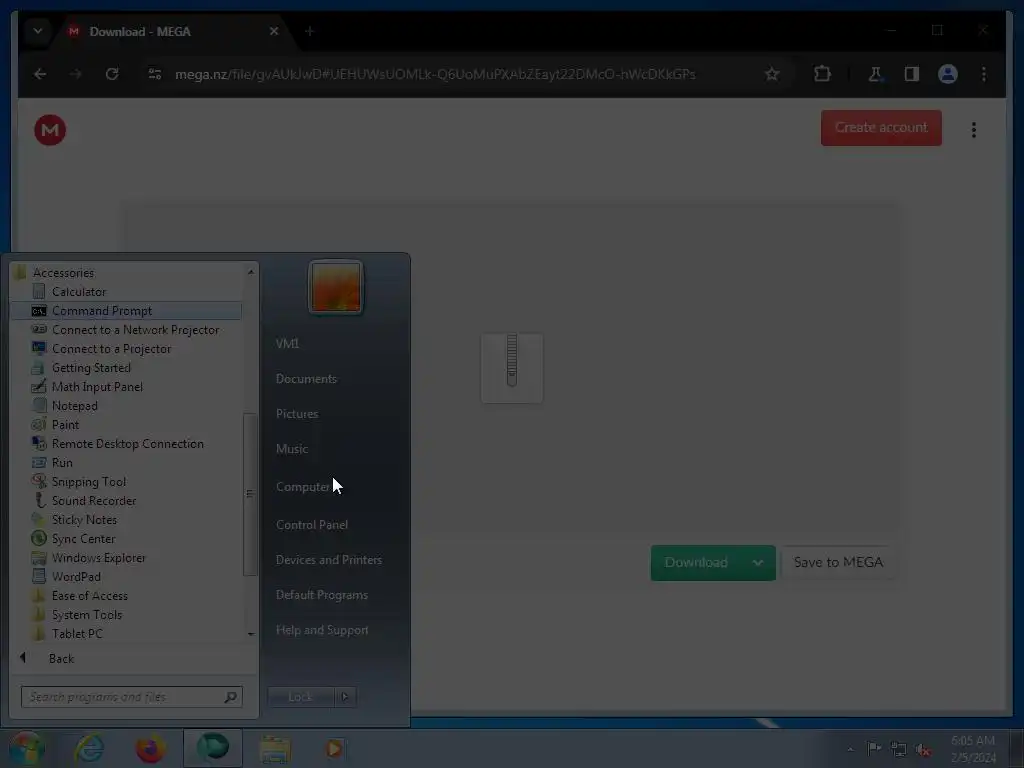Click Save to MEGA button
Viewport: 1024px width, 768px height.
839,562
